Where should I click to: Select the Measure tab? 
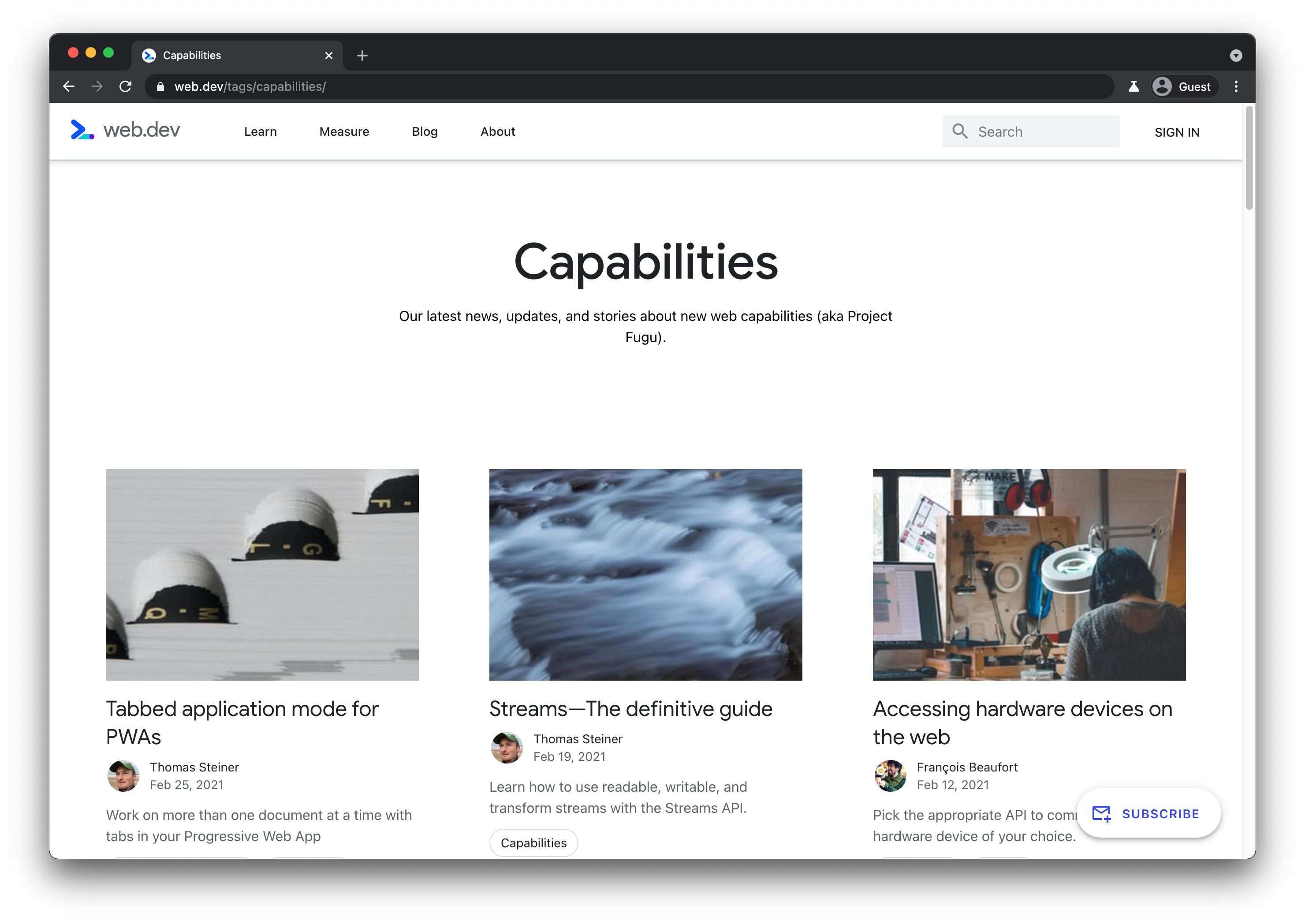(343, 131)
